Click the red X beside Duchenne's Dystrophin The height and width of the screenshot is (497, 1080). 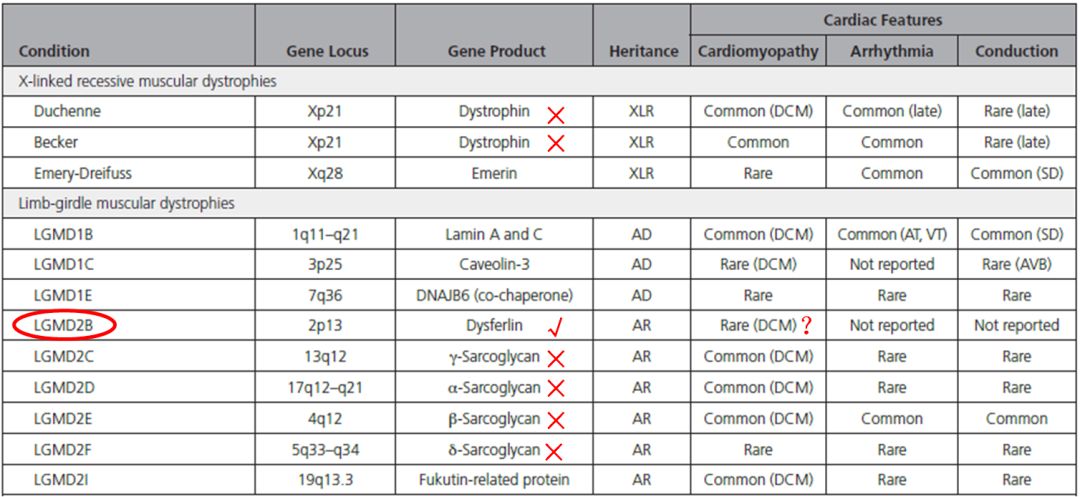tap(555, 113)
